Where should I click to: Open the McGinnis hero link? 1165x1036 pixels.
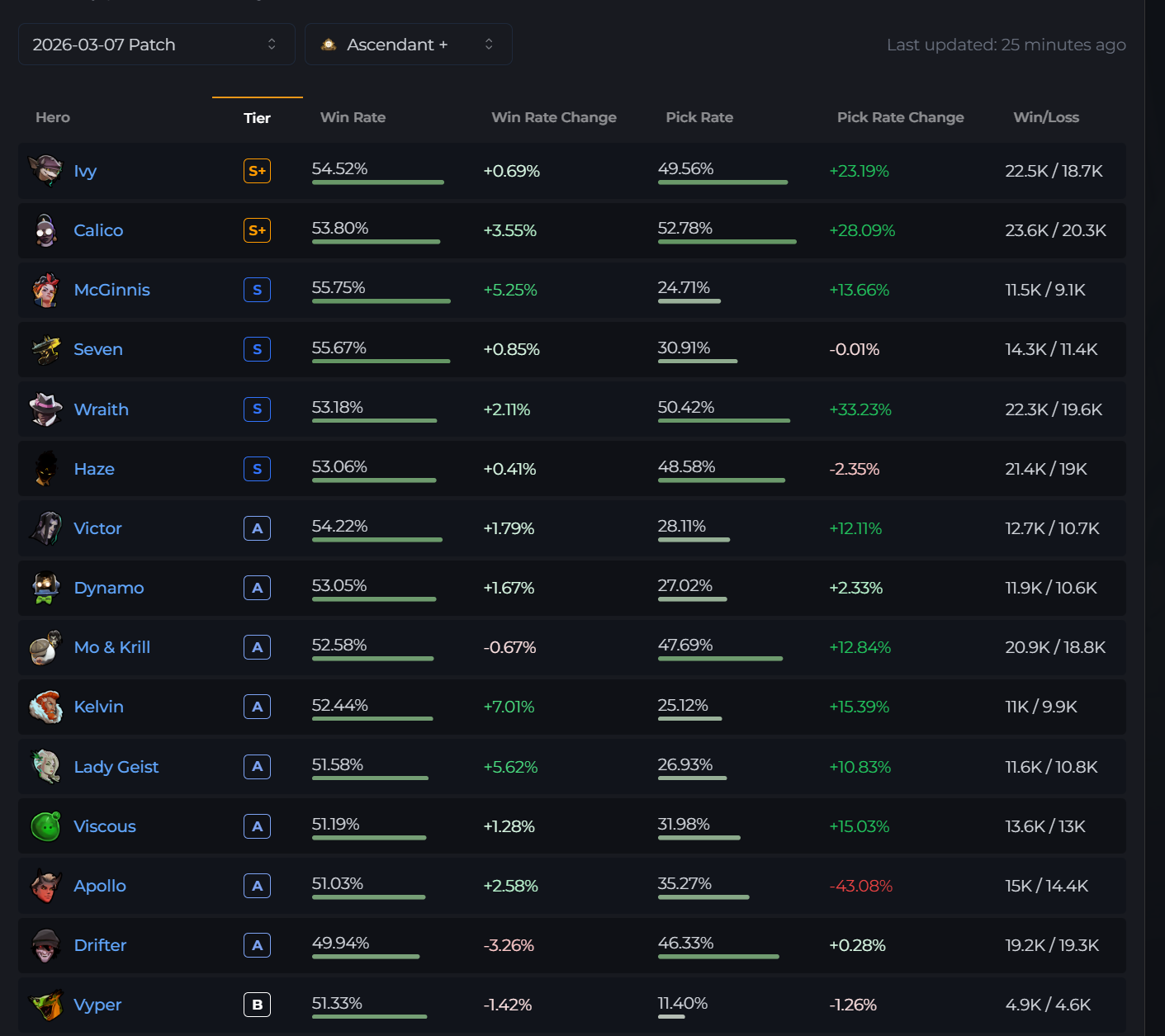point(111,290)
